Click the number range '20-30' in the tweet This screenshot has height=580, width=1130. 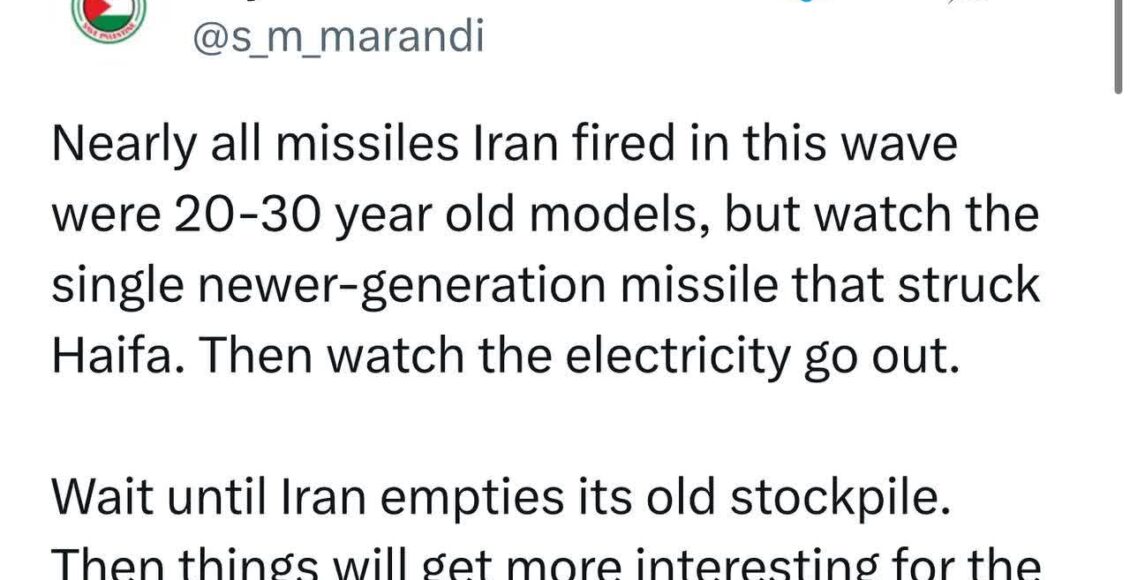point(246,215)
